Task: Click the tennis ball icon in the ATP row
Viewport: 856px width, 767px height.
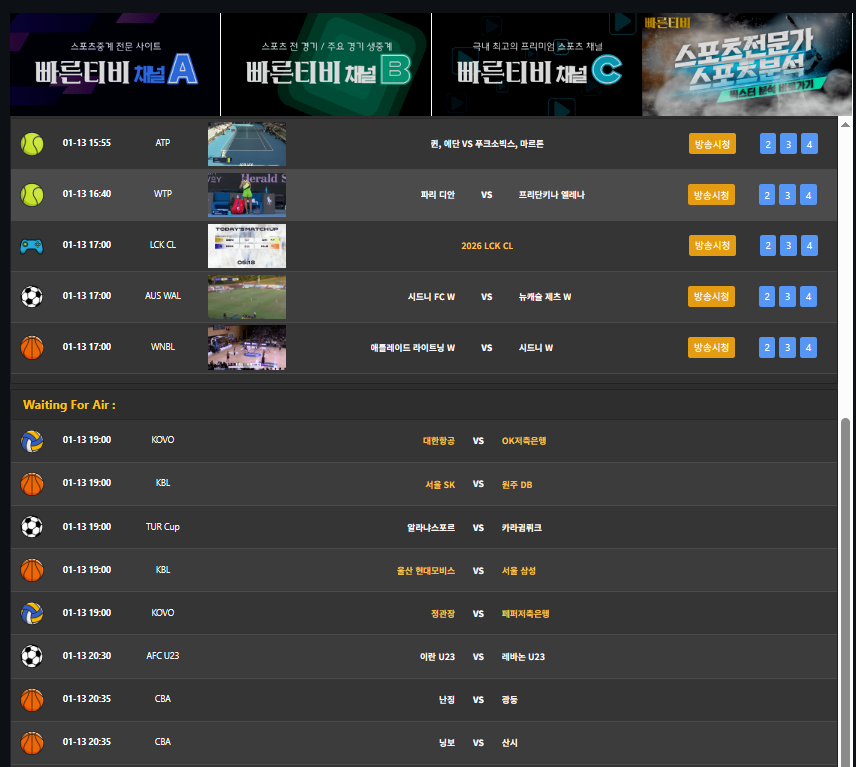Action: (32, 144)
